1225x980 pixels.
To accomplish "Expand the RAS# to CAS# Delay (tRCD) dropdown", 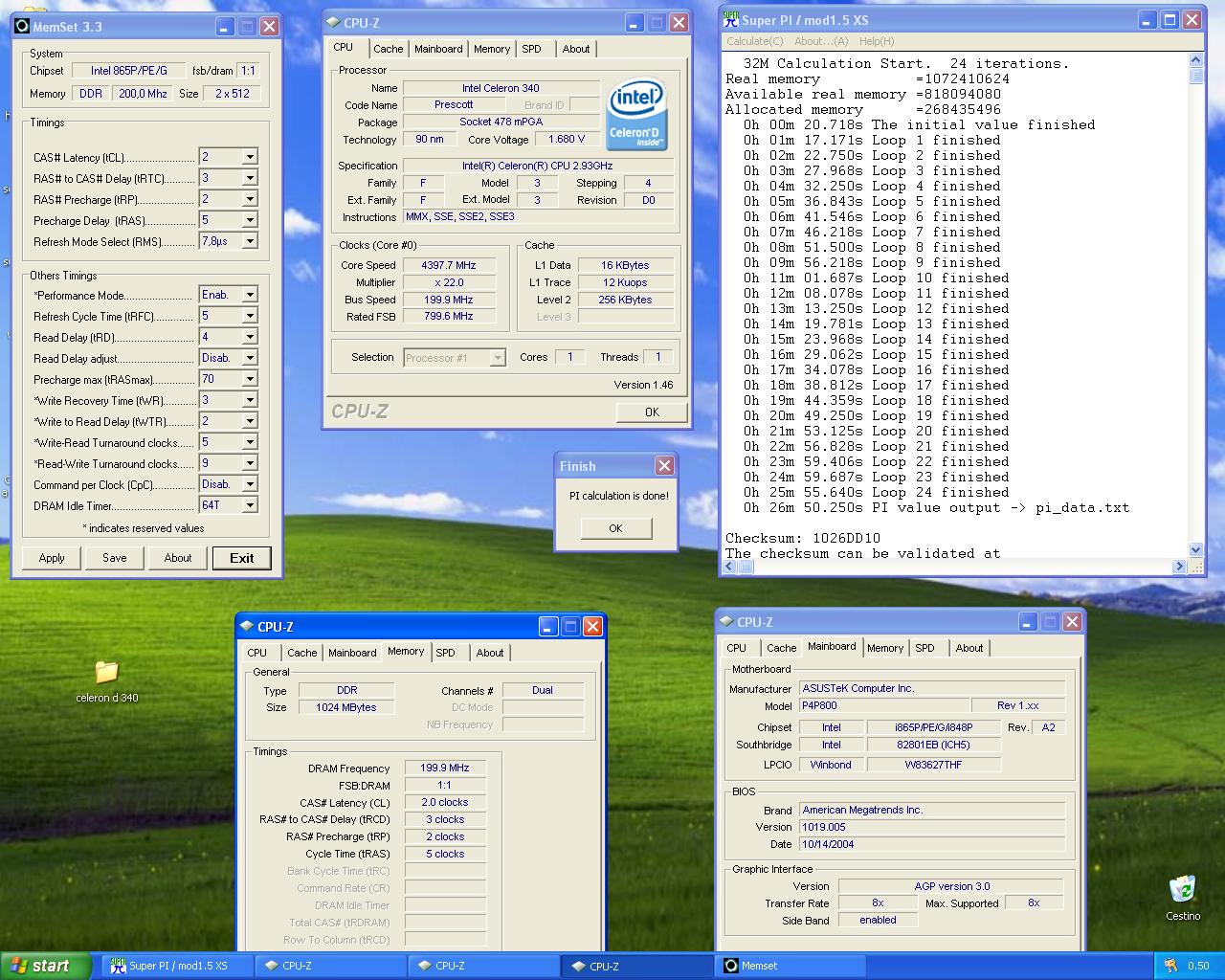I will (x=250, y=178).
